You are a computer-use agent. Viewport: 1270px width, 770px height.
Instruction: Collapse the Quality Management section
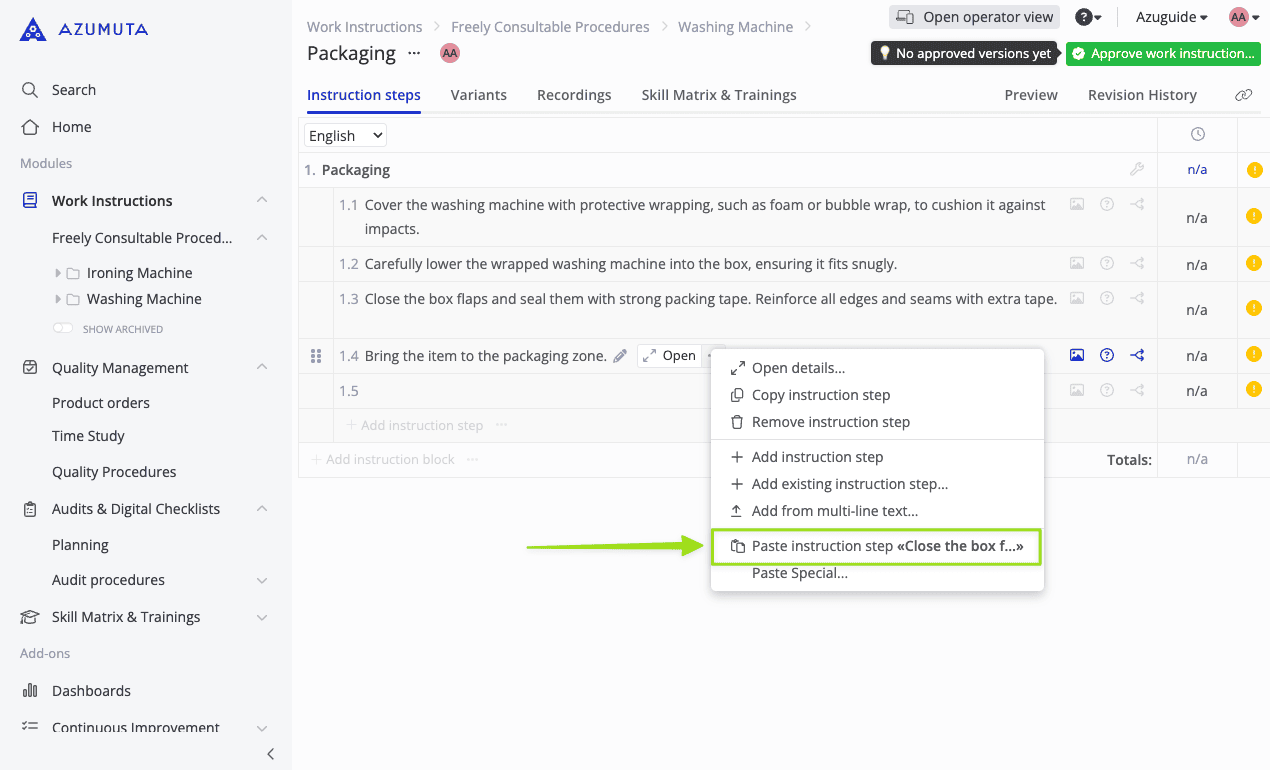click(x=262, y=368)
